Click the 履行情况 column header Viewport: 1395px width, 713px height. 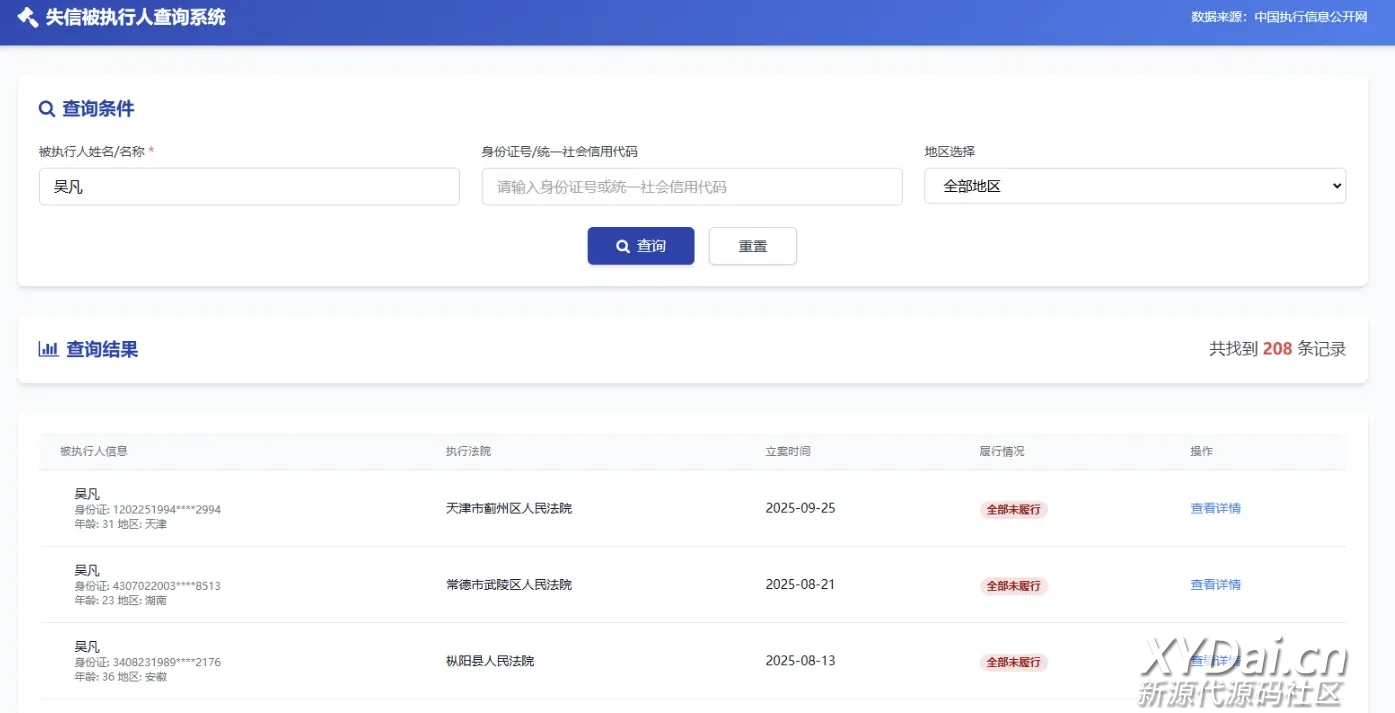click(1002, 451)
